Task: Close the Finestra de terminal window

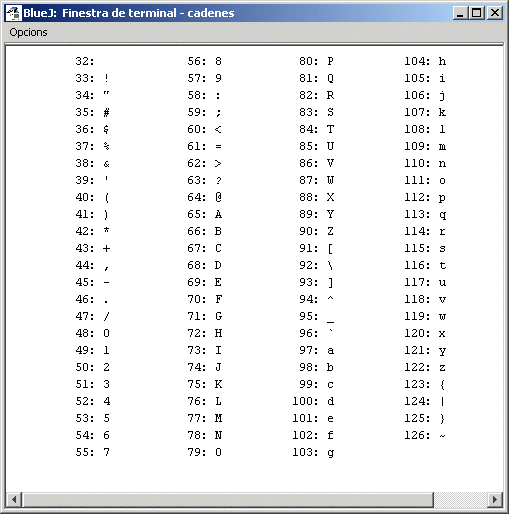Action: 495,13
